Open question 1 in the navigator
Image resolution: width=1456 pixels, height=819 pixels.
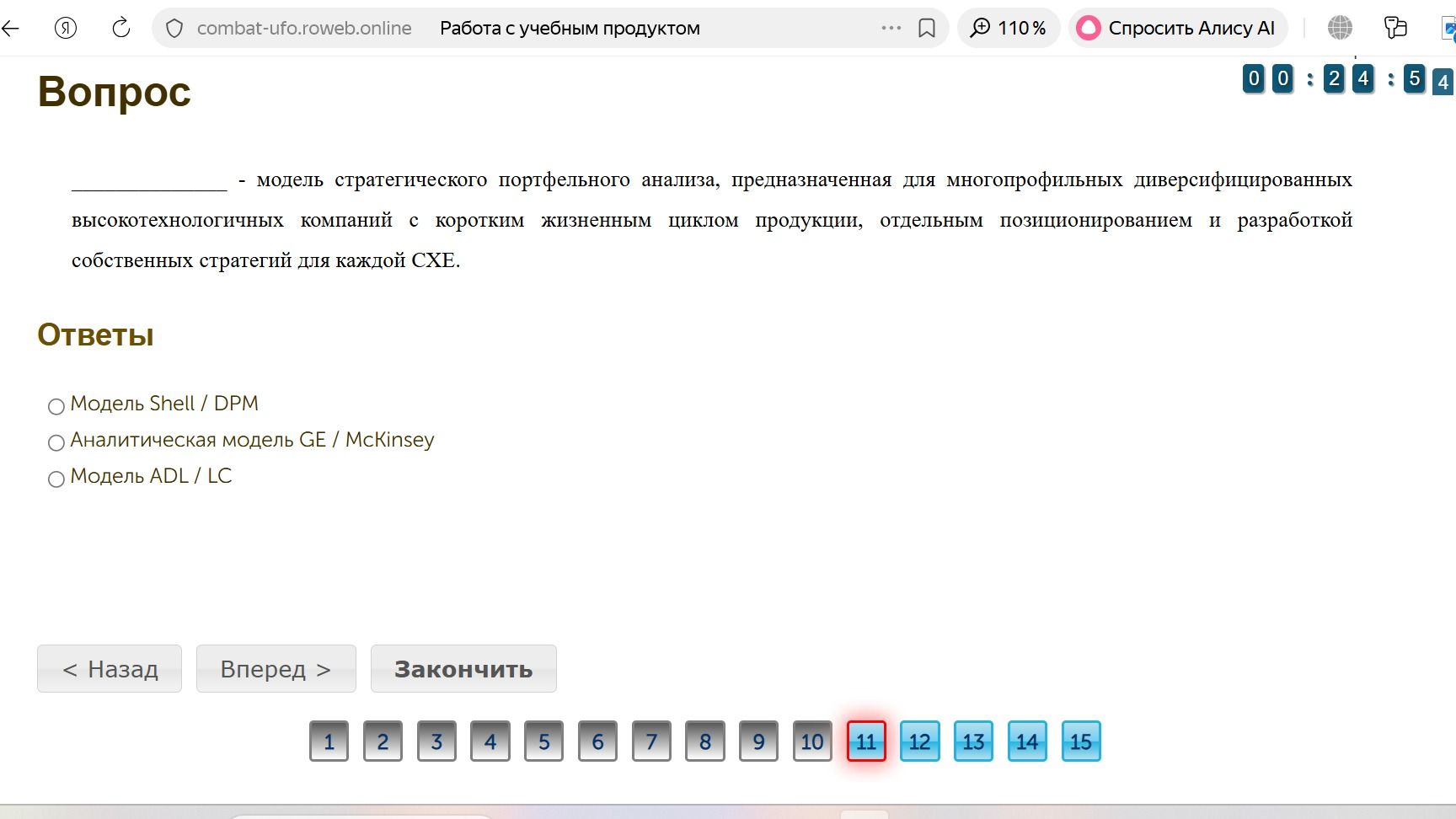point(329,741)
